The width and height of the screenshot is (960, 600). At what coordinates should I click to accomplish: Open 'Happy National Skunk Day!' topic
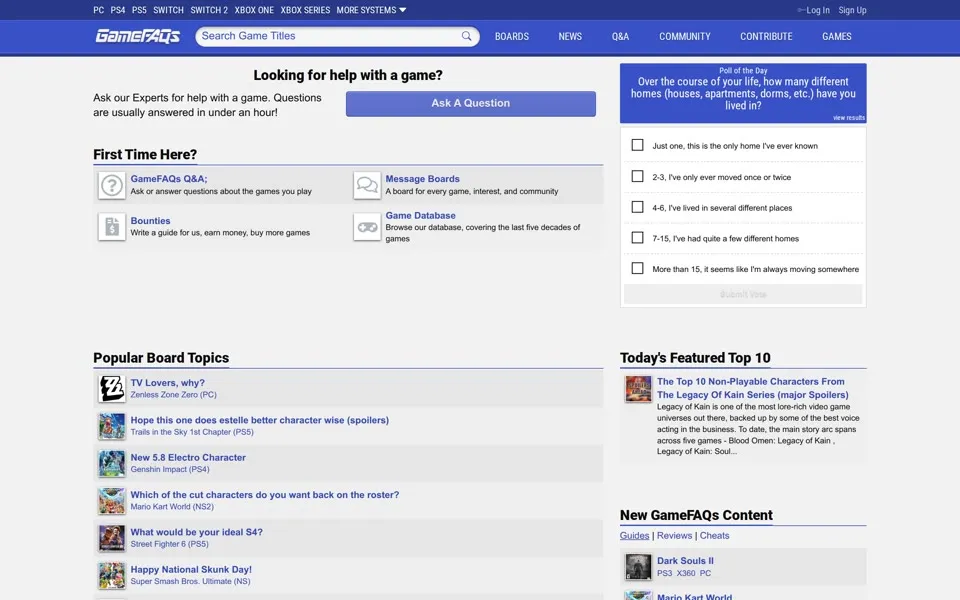click(x=191, y=569)
